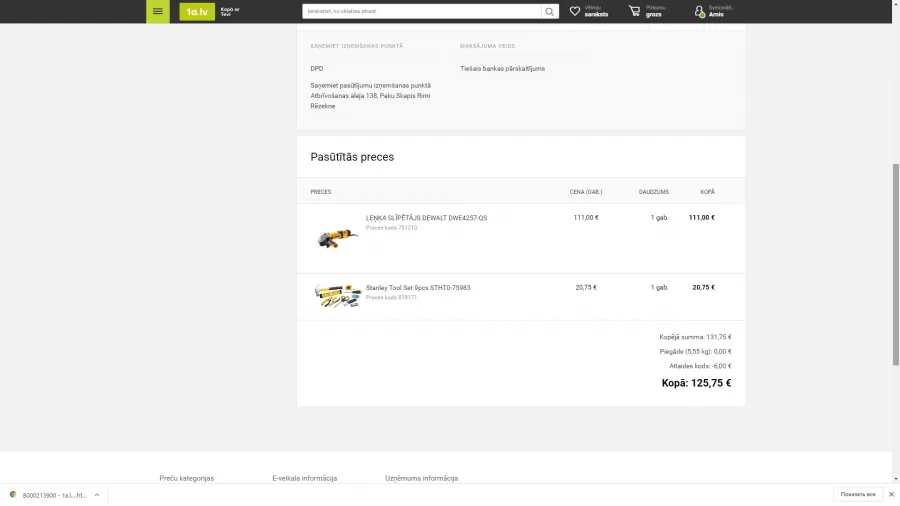Click the Chrome icon of the downloaded file
Viewport: 900px width, 506px height.
point(13,495)
